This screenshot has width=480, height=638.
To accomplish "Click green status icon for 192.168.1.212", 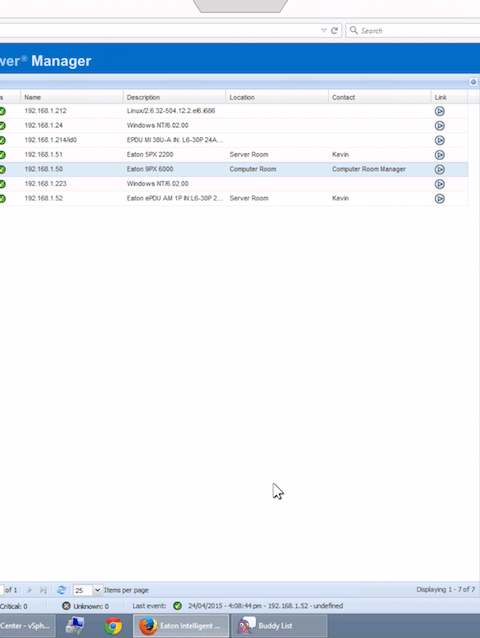I will [2, 111].
